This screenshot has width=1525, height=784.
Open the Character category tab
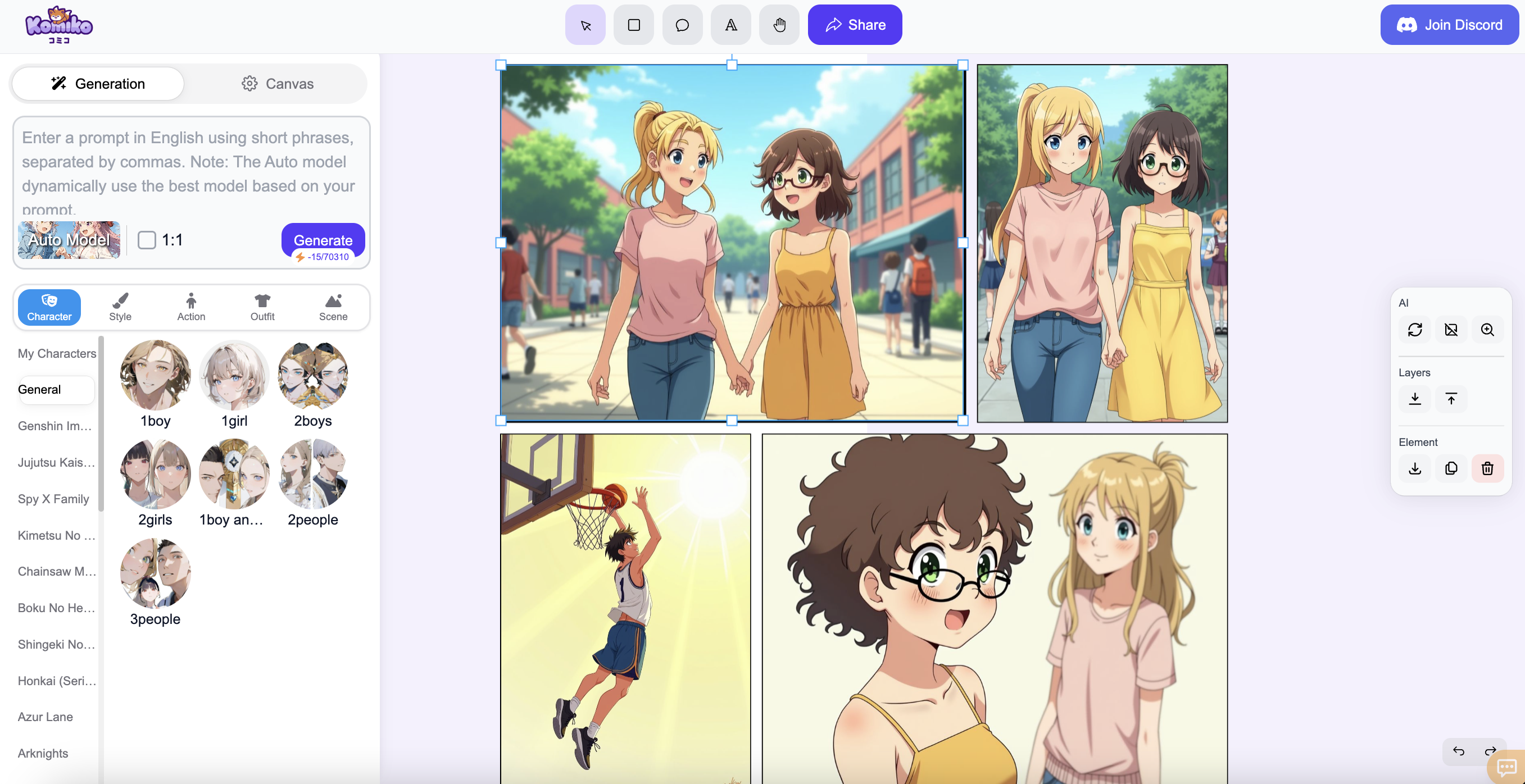coord(49,307)
